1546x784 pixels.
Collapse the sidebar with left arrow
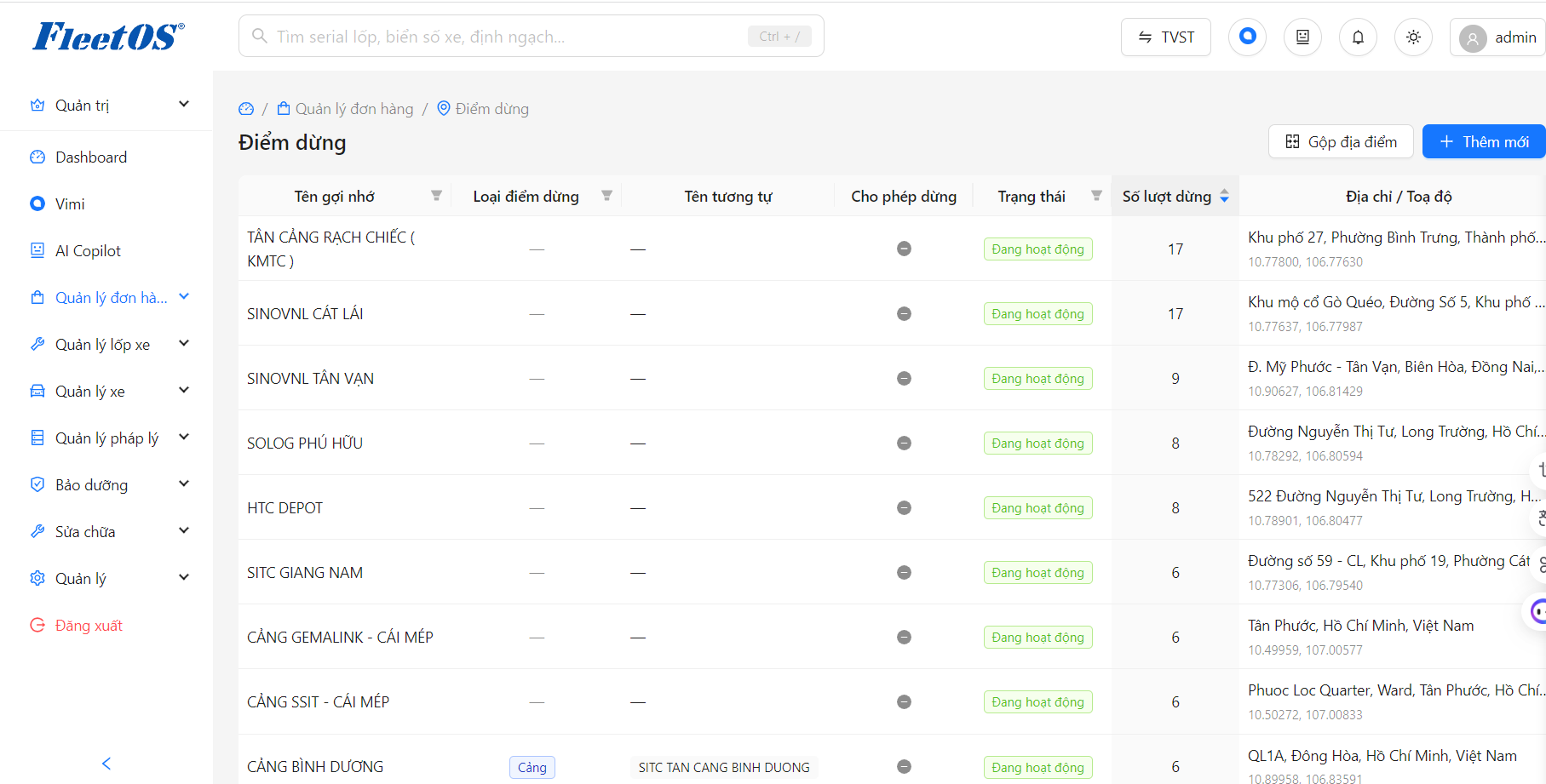click(106, 764)
